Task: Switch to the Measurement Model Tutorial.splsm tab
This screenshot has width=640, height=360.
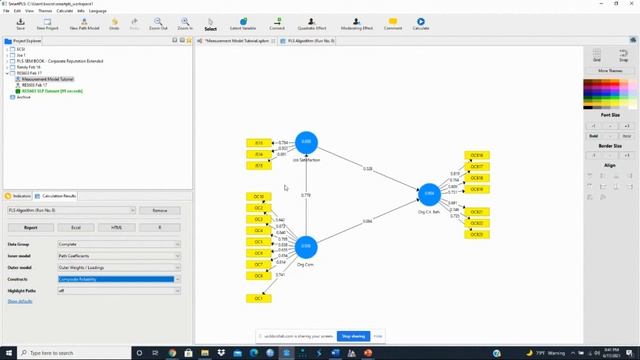Action: (x=236, y=41)
